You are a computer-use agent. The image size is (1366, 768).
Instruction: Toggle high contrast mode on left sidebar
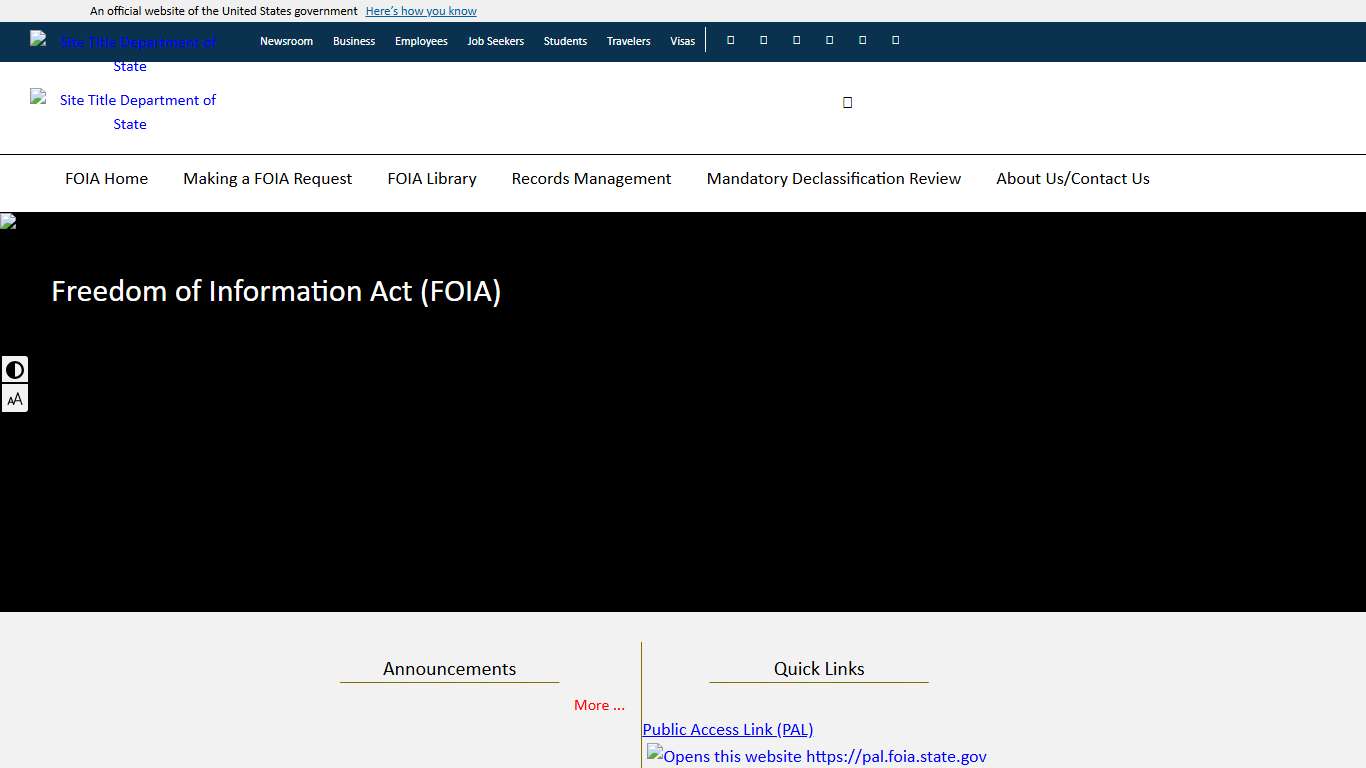[15, 369]
